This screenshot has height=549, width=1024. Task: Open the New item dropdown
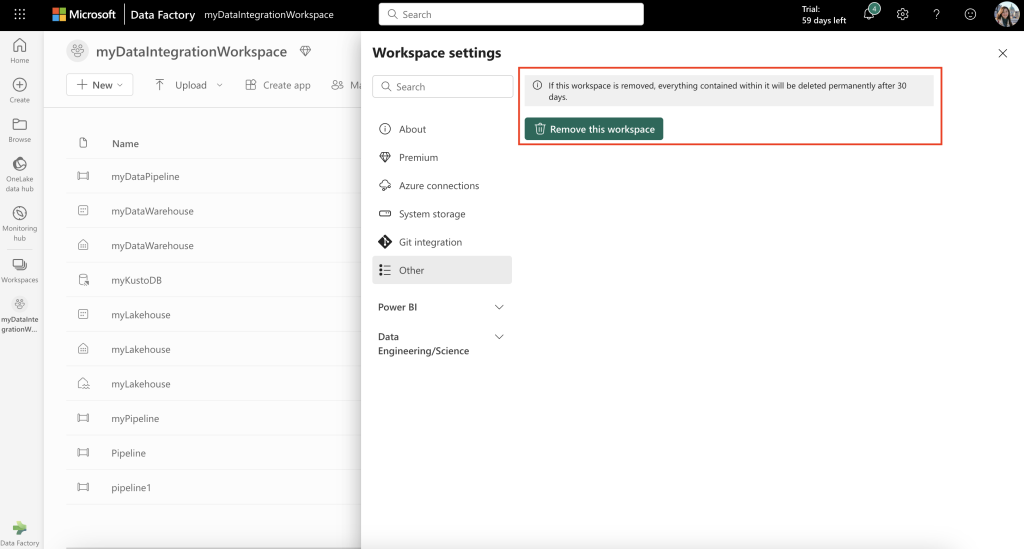coord(99,85)
